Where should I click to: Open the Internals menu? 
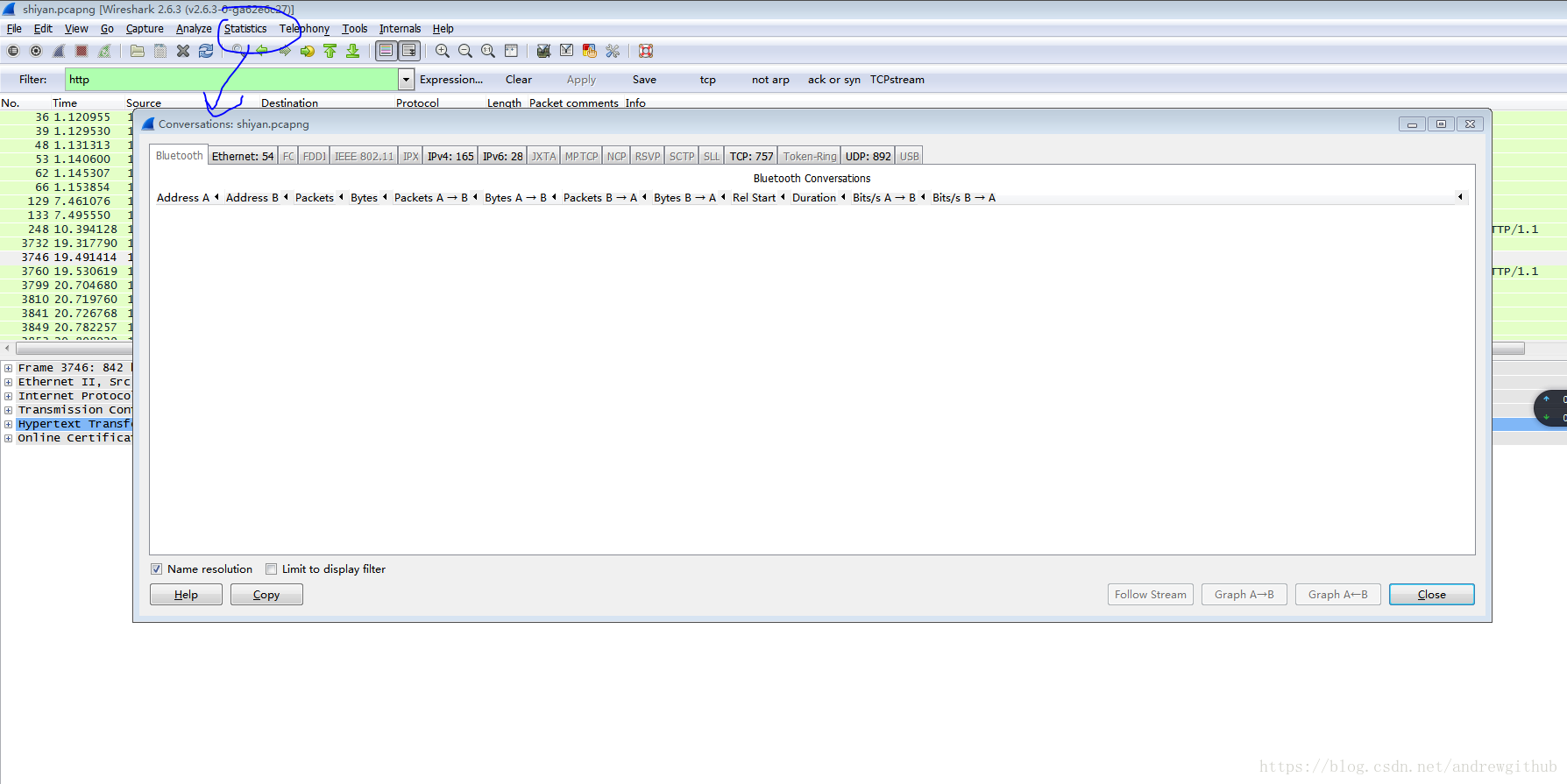tap(400, 29)
